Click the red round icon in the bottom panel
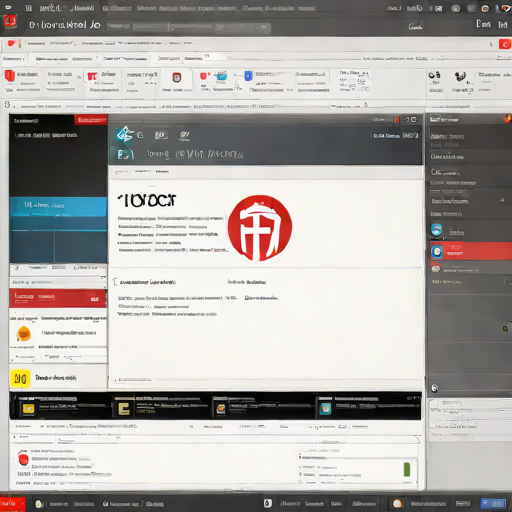Screen dimensions: 512x512 click(x=23, y=459)
